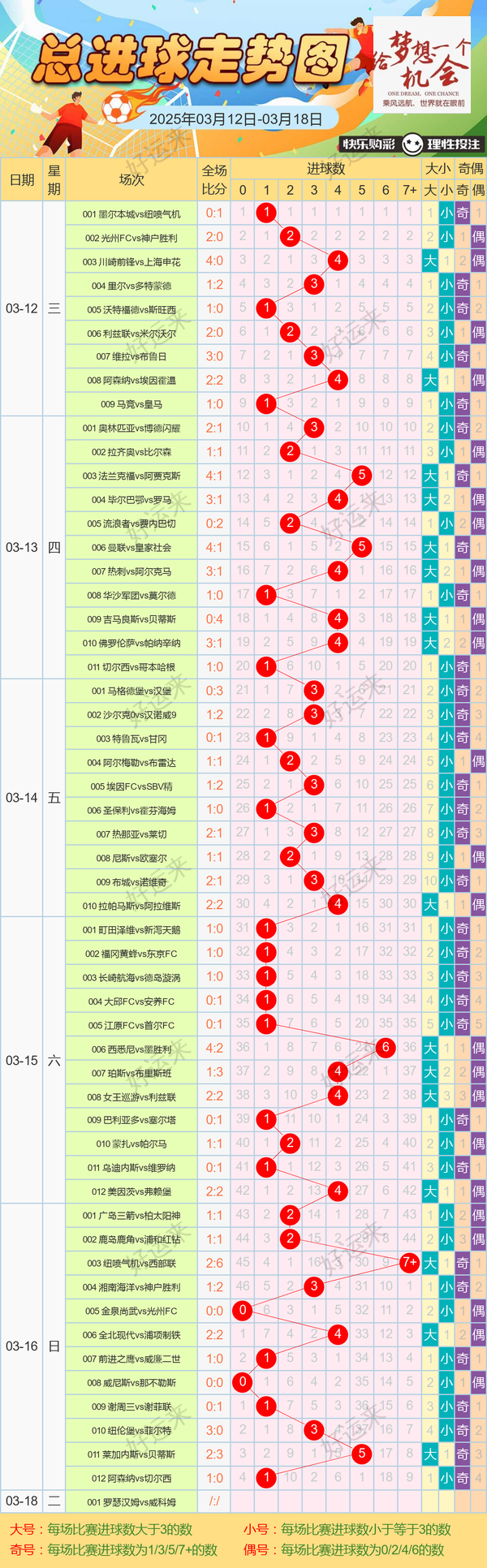Viewport: 487px width, 1568px height.
Task: Click the 奇偶 header
Action: (x=470, y=169)
